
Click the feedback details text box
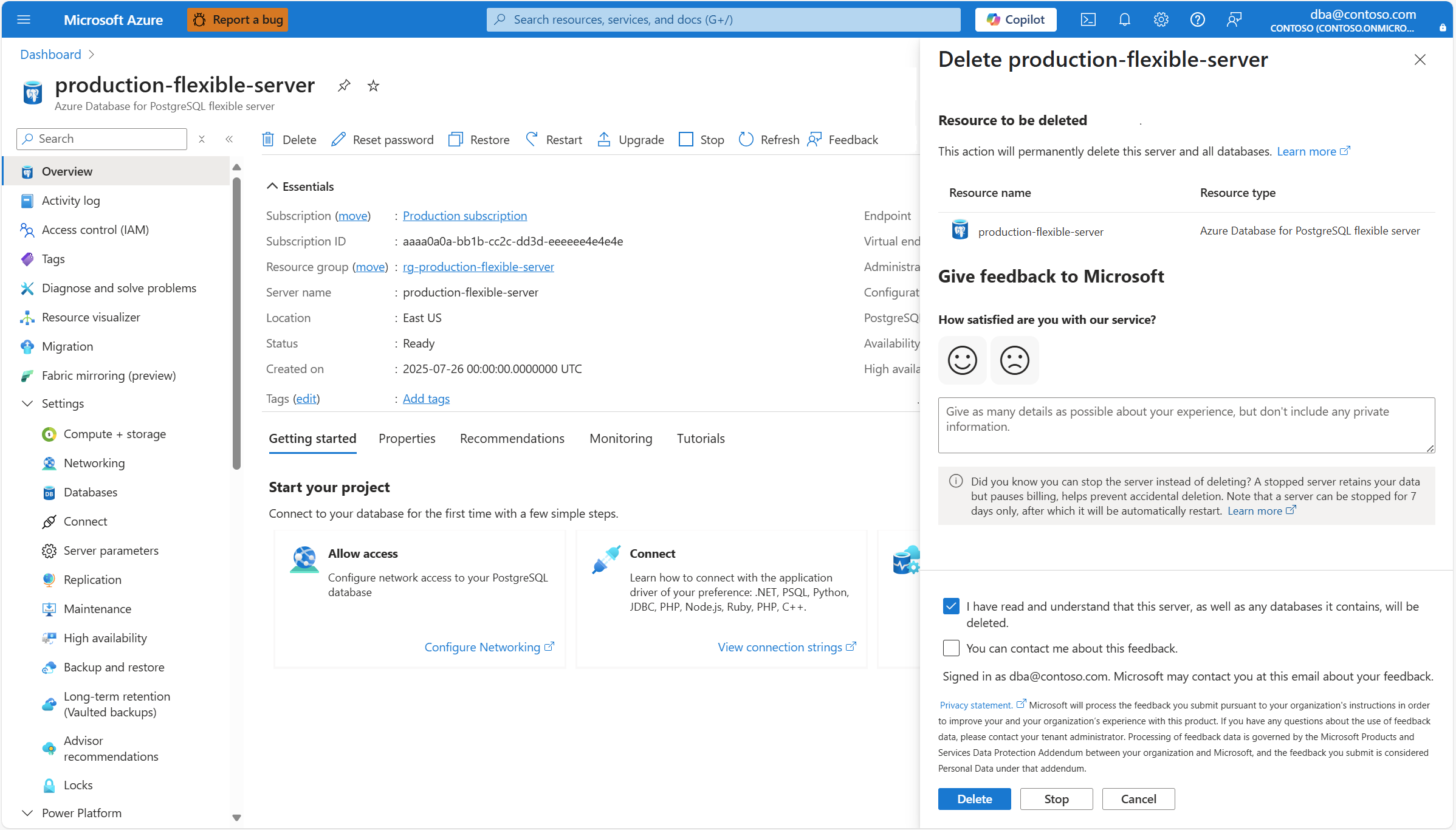[x=1186, y=425]
